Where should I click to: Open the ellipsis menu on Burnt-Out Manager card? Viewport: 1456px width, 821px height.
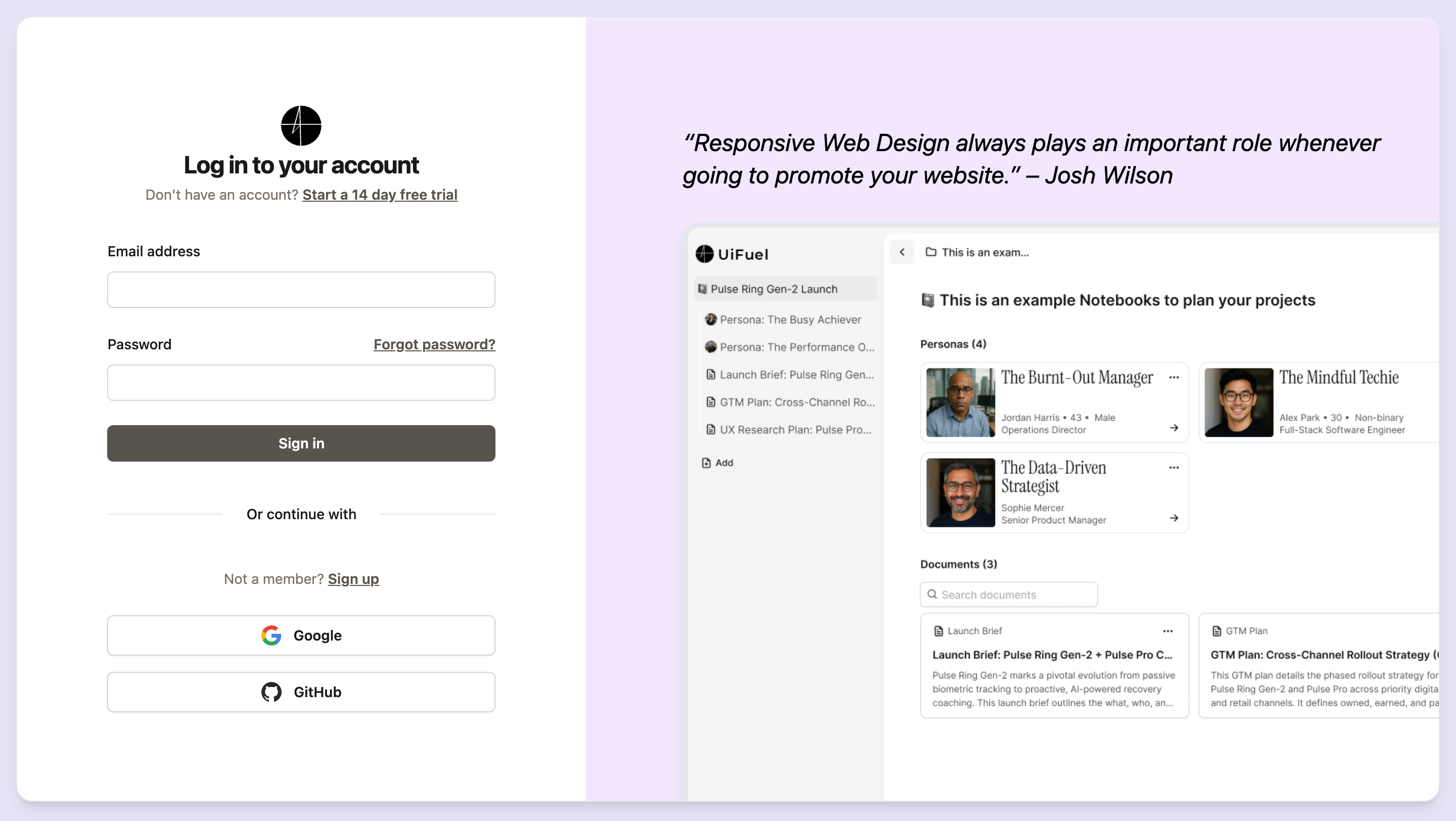1174,378
